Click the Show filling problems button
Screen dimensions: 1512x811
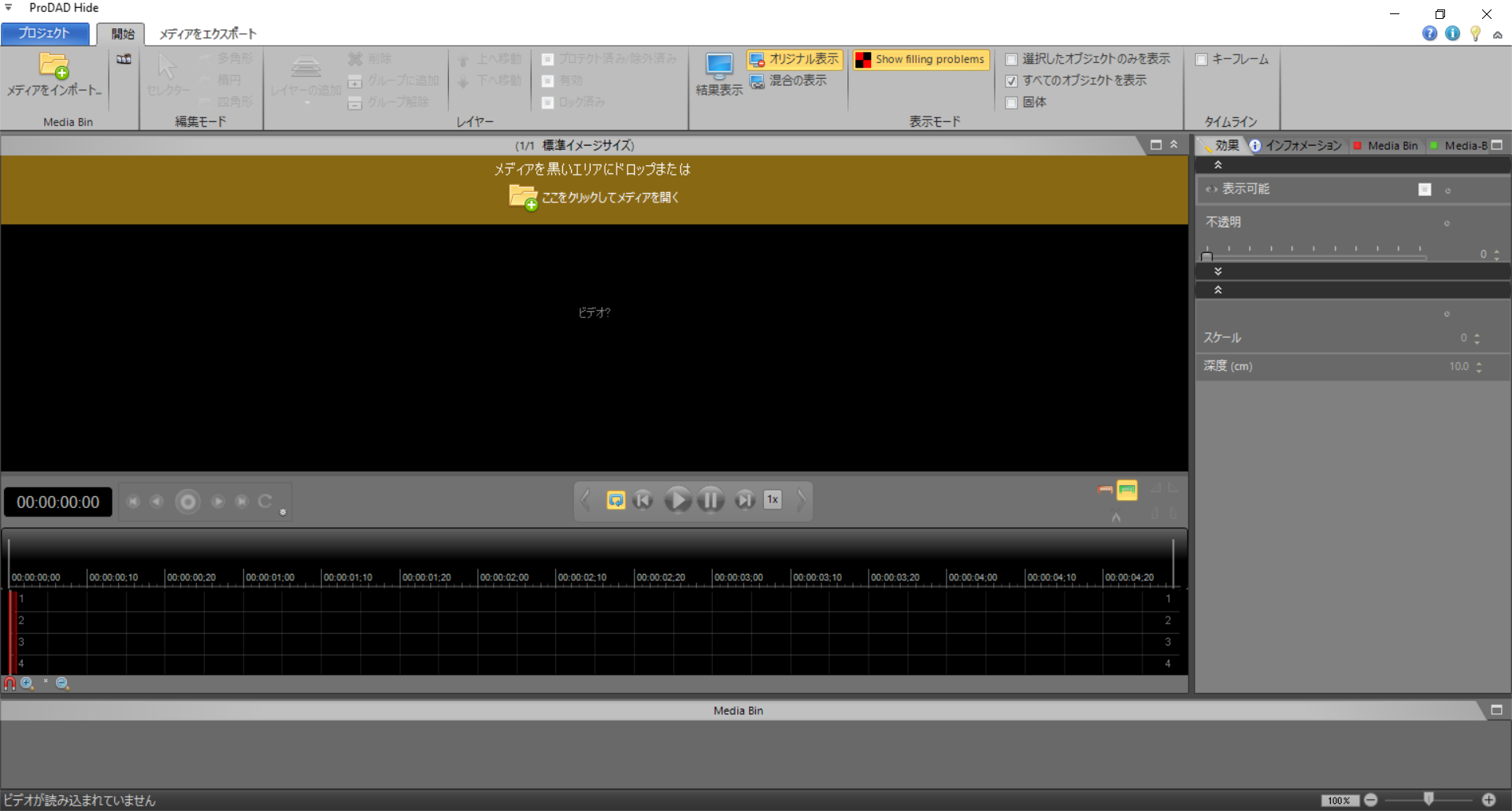(921, 59)
